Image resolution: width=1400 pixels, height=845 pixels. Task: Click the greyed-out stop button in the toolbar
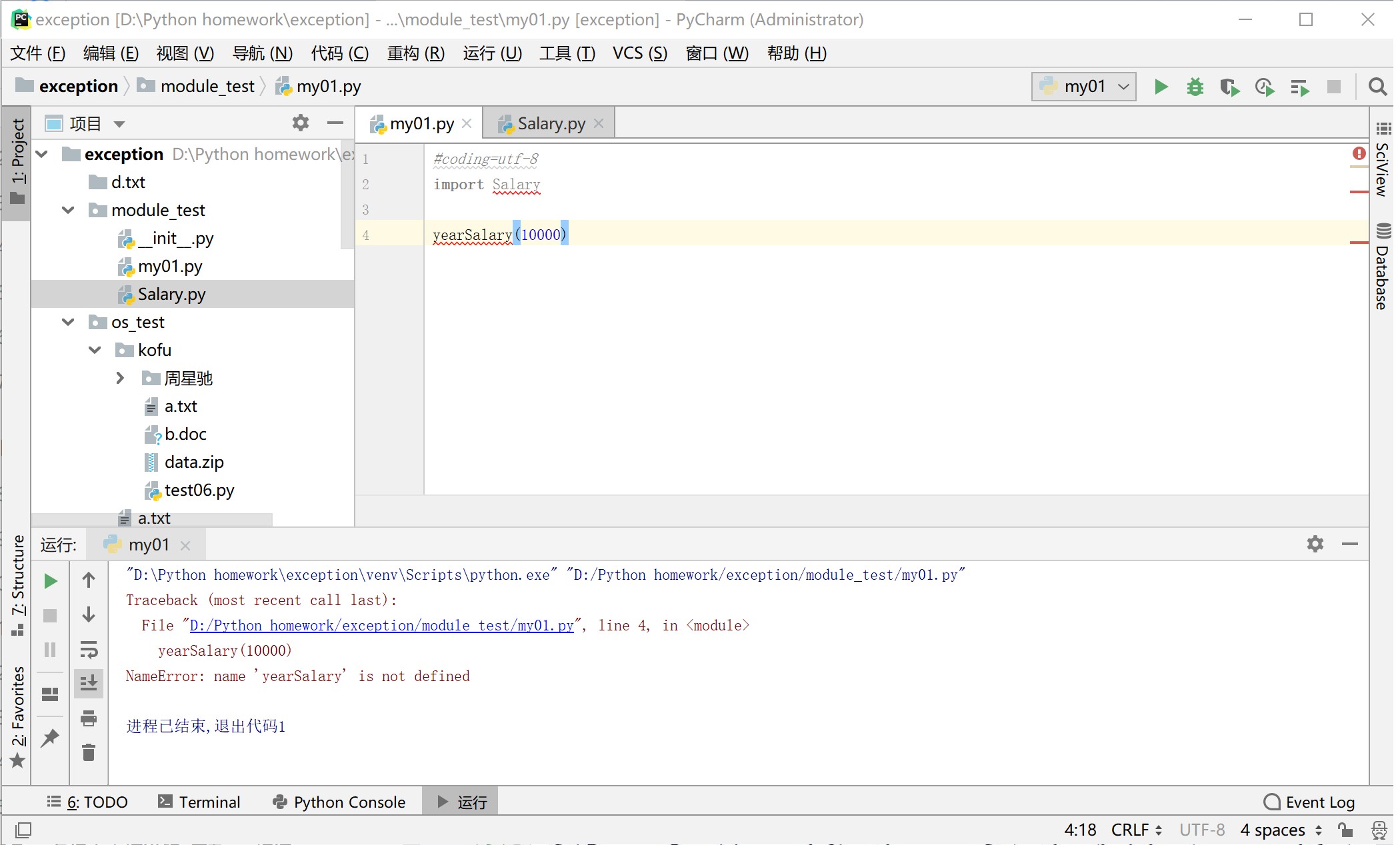tap(1334, 87)
